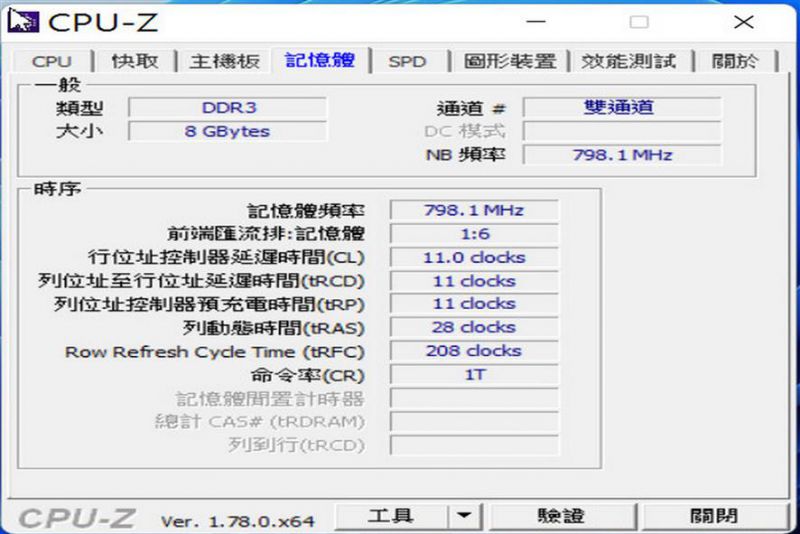Click the 記憶體頻率 798.1 MHz value in 時序

(x=474, y=210)
